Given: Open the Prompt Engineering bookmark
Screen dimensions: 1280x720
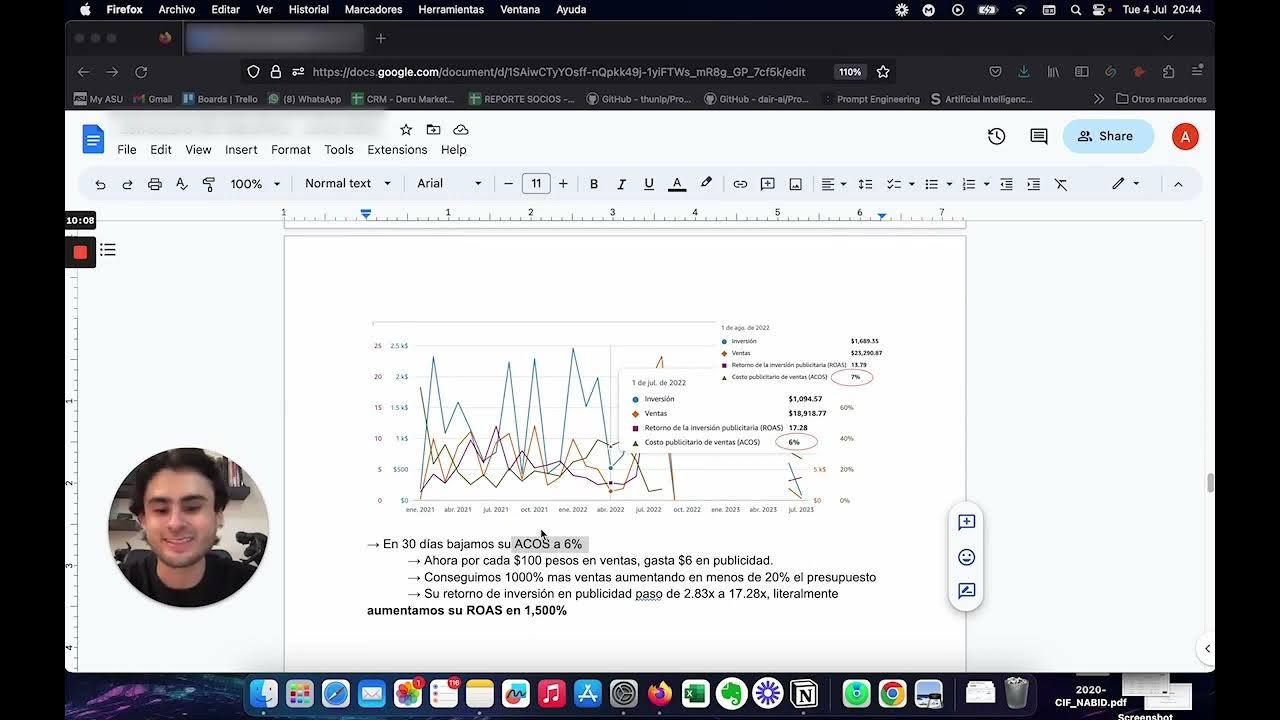Looking at the screenshot, I should coord(870,99).
